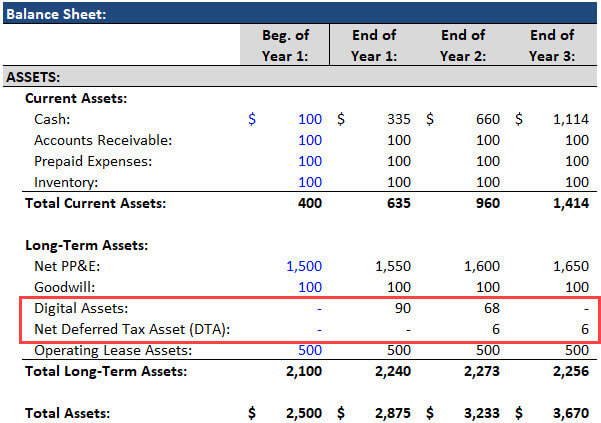Viewport: 601px width, 423px height.
Task: Select the "Current Assets:" subheading
Action: [x=76, y=98]
